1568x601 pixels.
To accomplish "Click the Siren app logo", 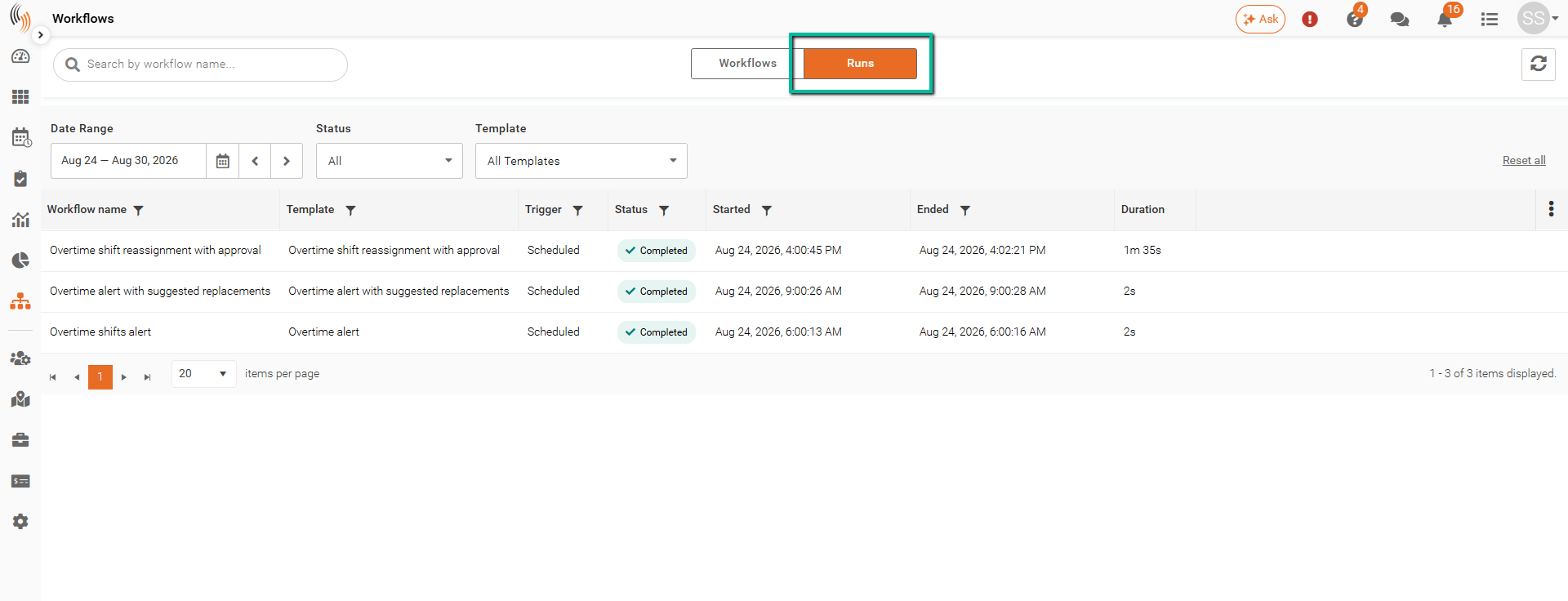I will (20, 18).
